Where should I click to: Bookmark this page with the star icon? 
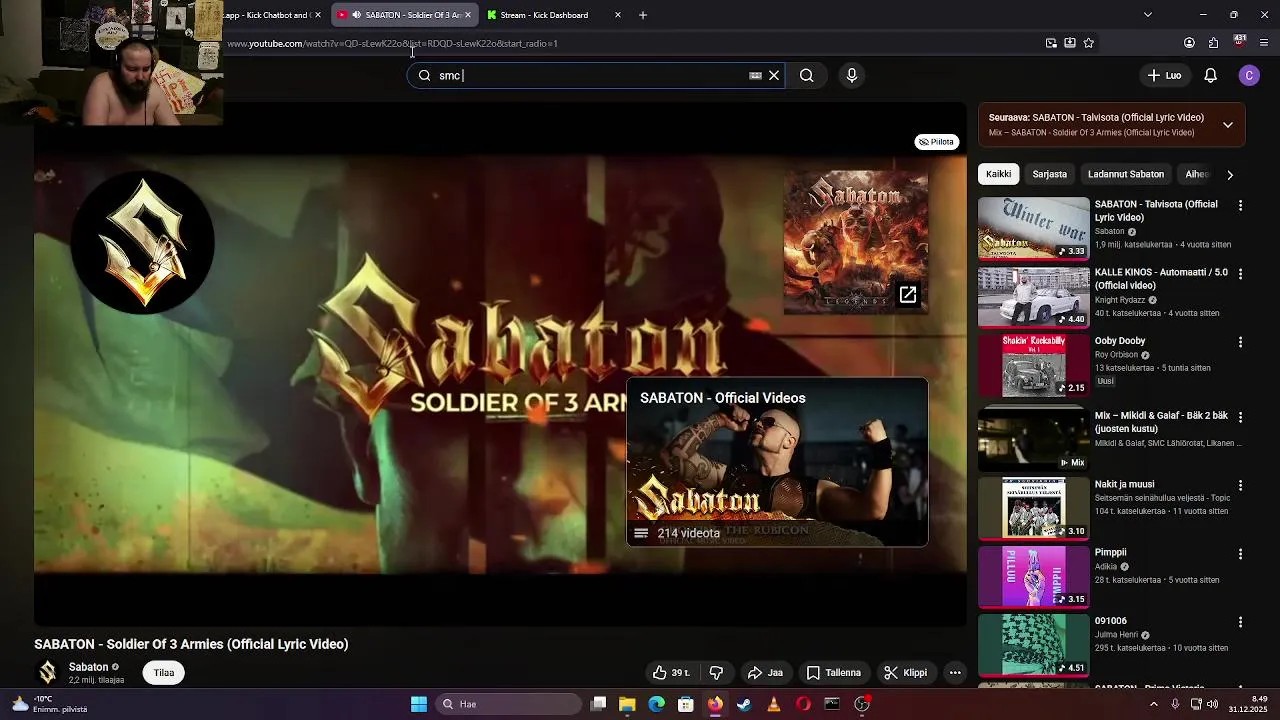[1089, 43]
